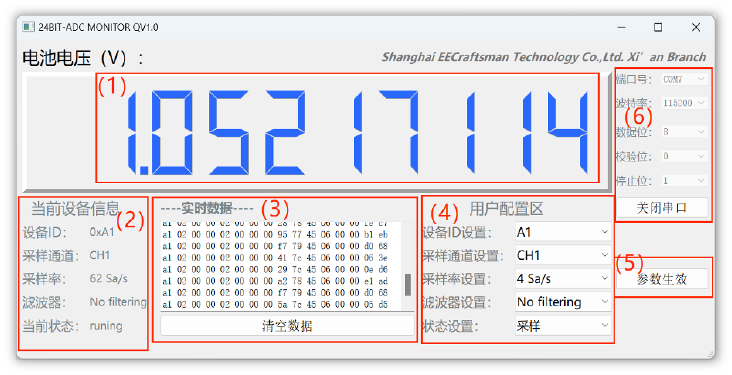This screenshot has width=732, height=375.
Task: Click the 用户配置区 heading
Action: (507, 209)
